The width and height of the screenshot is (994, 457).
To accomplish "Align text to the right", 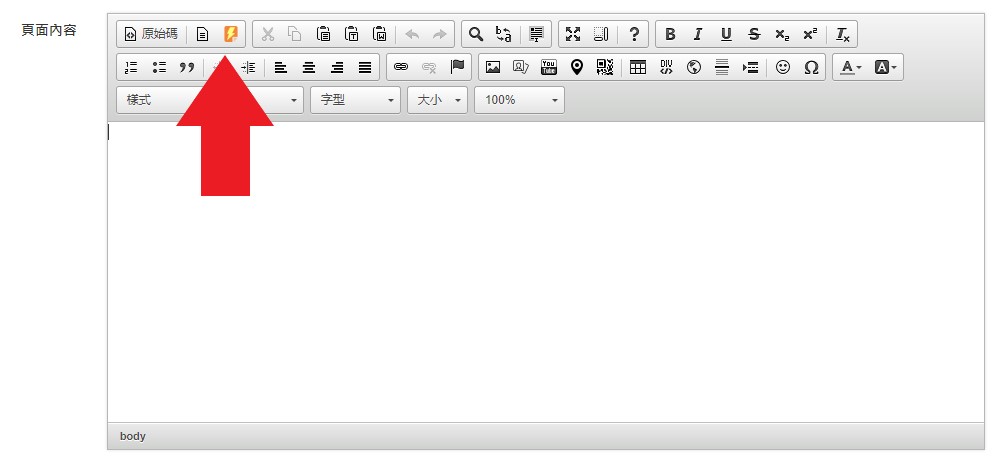I will click(x=337, y=67).
